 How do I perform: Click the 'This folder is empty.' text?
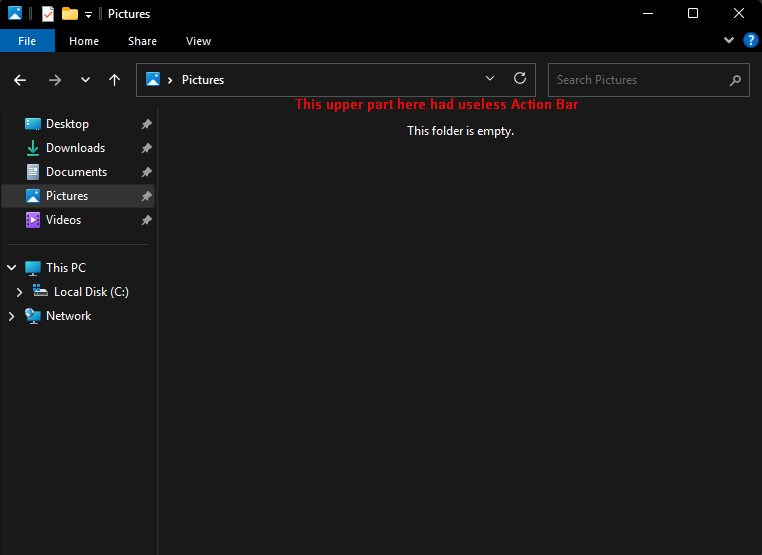tap(460, 131)
